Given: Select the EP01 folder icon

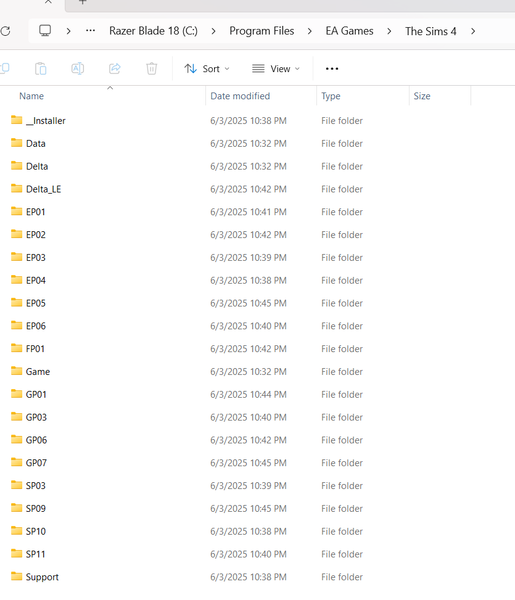Looking at the screenshot, I should pyautogui.click(x=16, y=211).
